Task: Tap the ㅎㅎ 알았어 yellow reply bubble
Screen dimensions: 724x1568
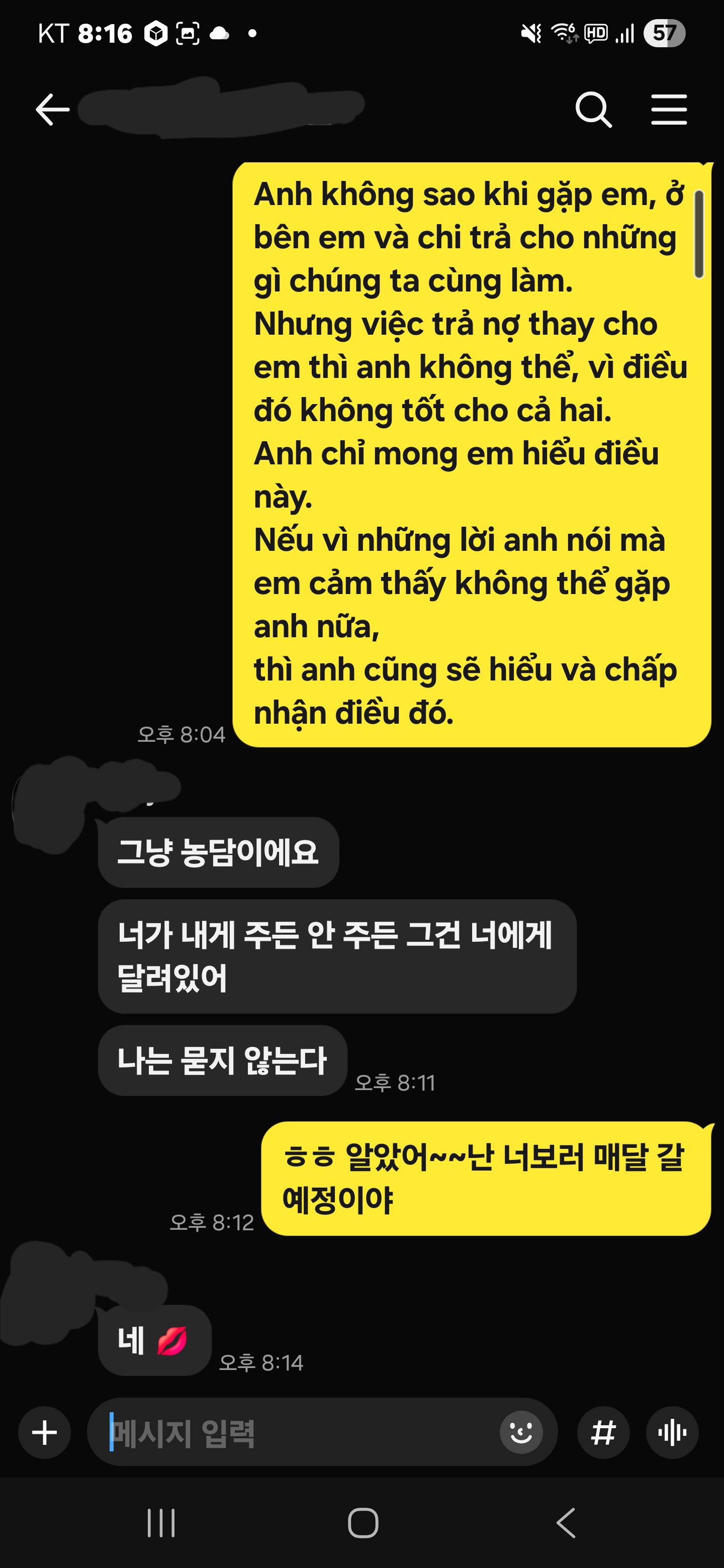Action: (x=486, y=1179)
